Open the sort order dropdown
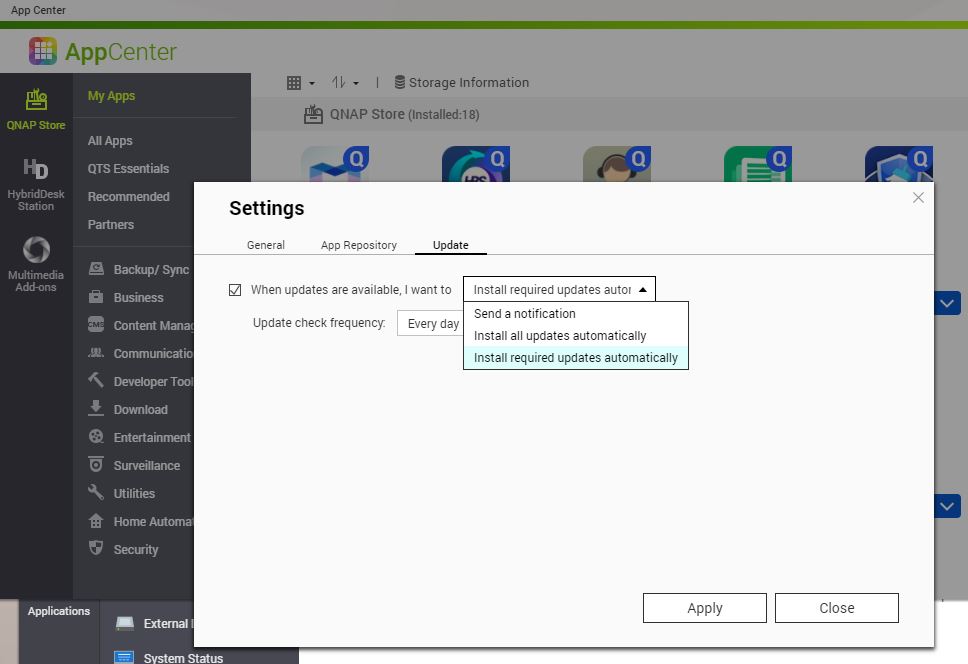Screen dimensions: 968x664 point(345,83)
